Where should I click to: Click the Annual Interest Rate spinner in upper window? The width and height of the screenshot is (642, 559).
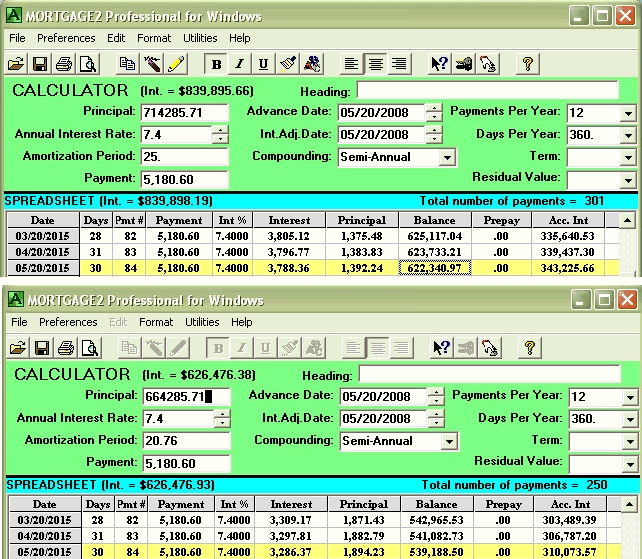pos(220,135)
